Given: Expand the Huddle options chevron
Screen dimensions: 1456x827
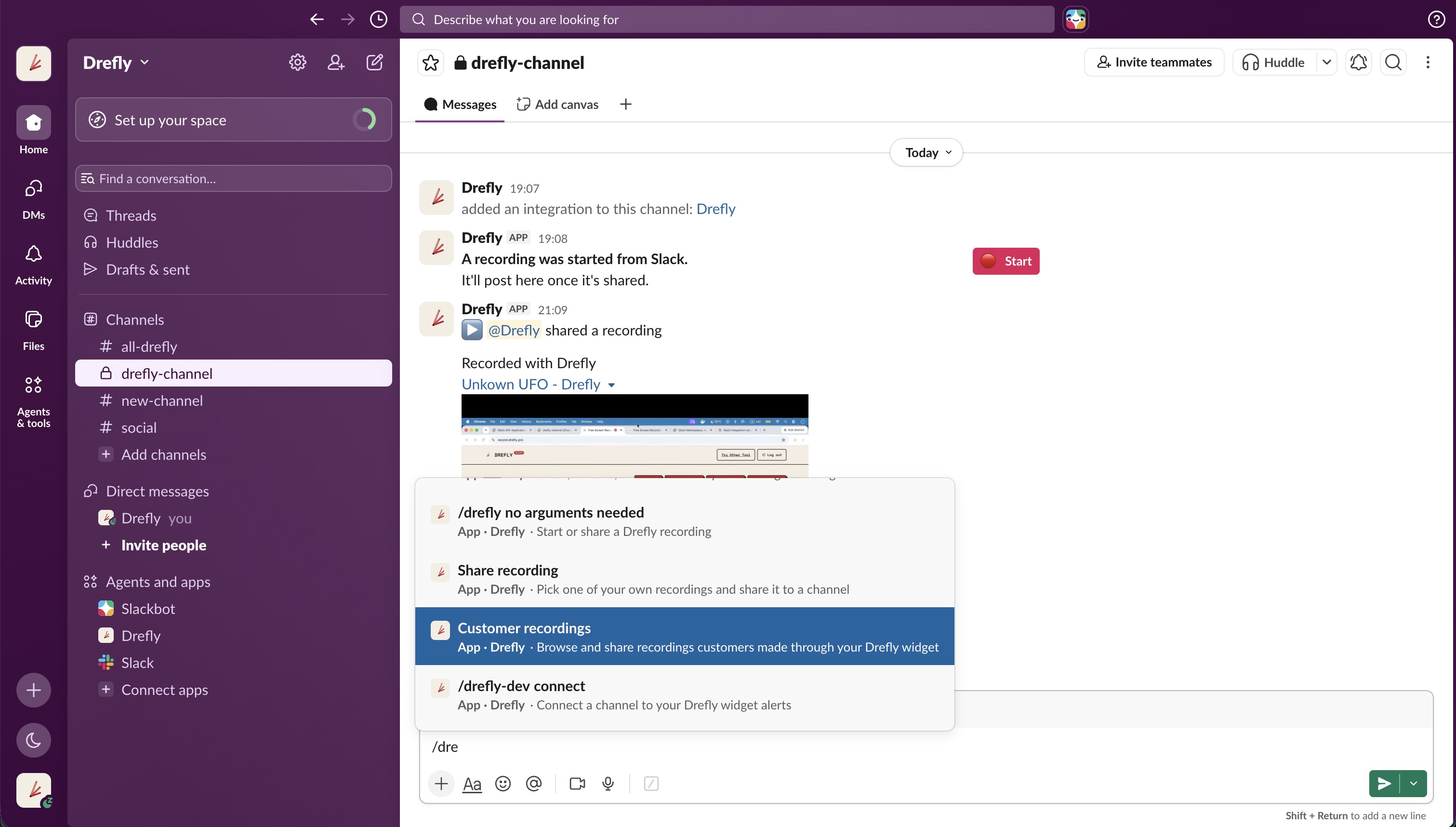Looking at the screenshot, I should point(1326,63).
